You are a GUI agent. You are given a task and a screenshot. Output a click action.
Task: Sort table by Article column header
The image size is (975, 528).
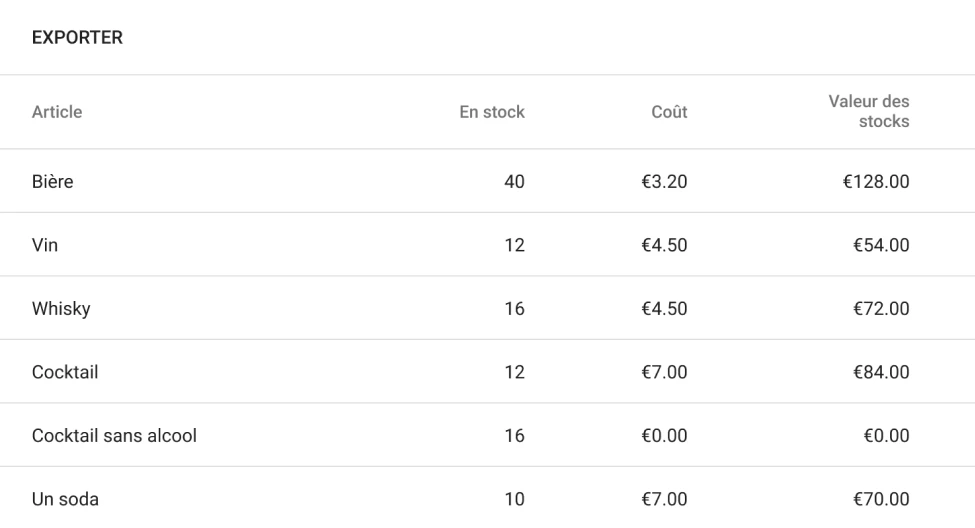(x=57, y=112)
